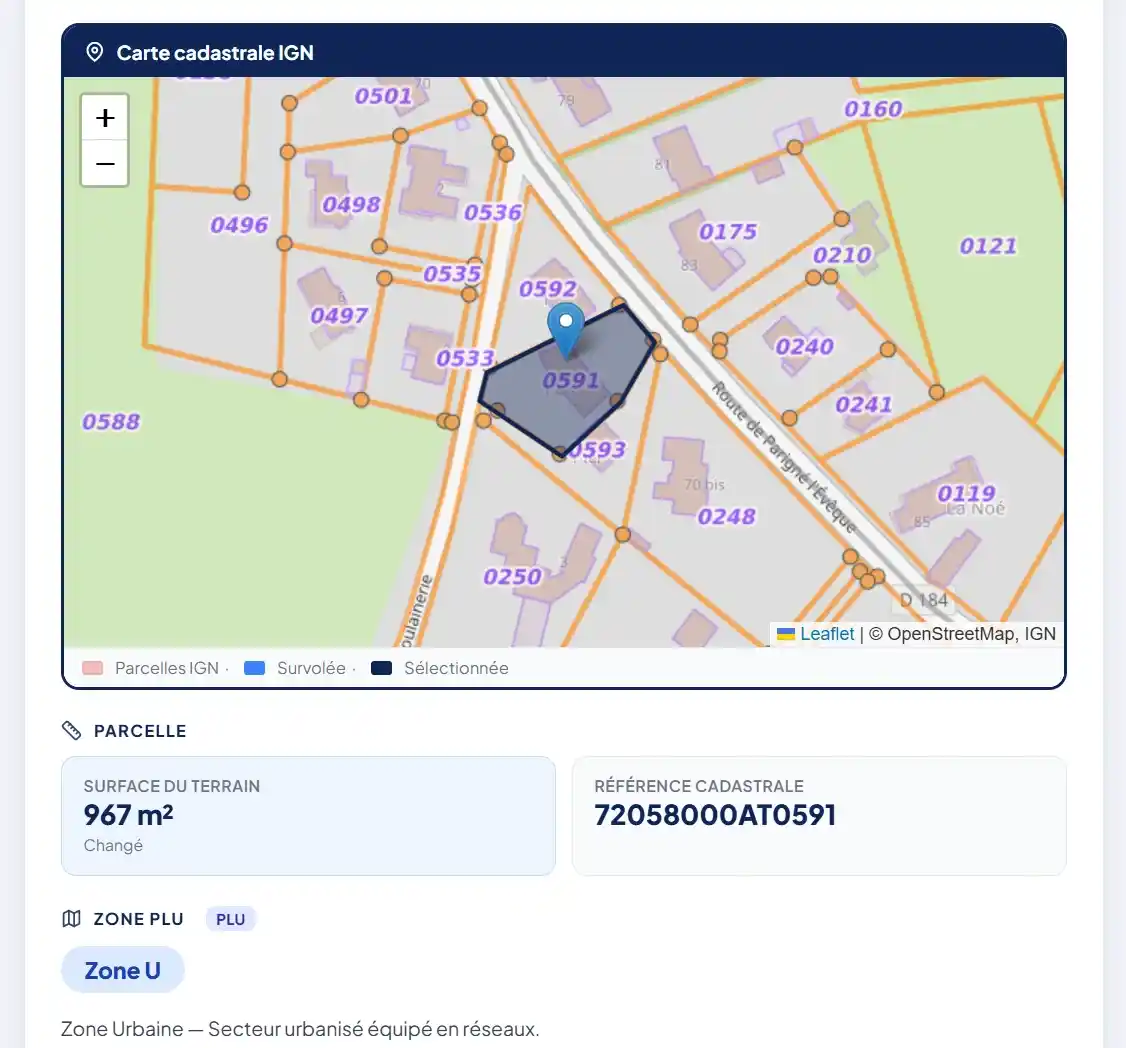Select parcel 0536 label

click(x=493, y=213)
